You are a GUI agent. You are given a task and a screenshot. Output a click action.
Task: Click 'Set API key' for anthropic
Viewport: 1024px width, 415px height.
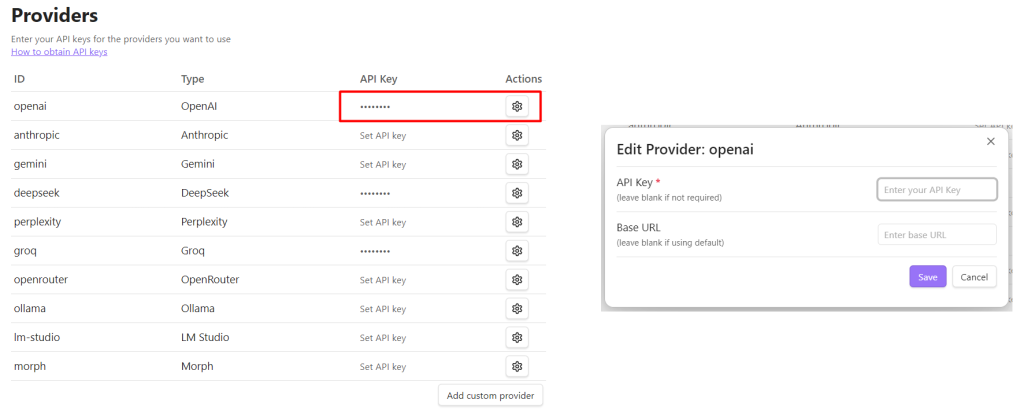point(383,136)
